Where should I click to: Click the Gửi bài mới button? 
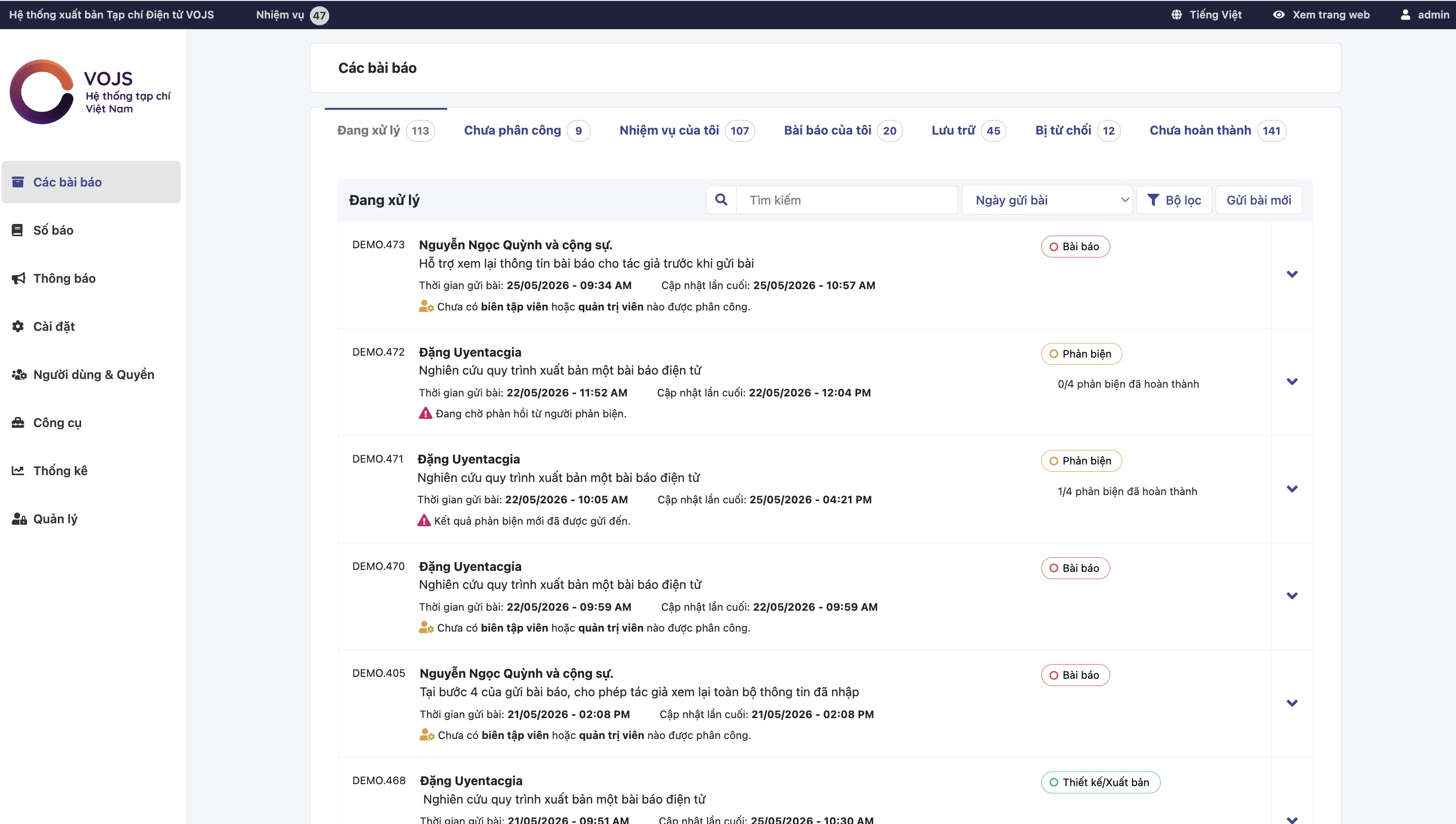pos(1259,200)
